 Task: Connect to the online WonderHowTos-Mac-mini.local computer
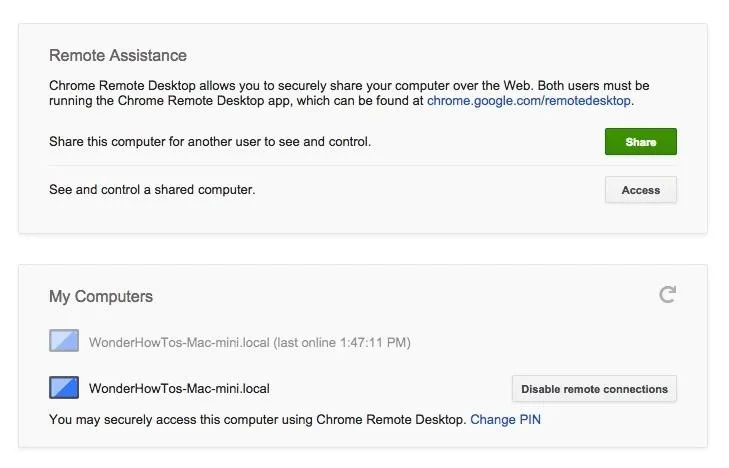click(x=179, y=389)
